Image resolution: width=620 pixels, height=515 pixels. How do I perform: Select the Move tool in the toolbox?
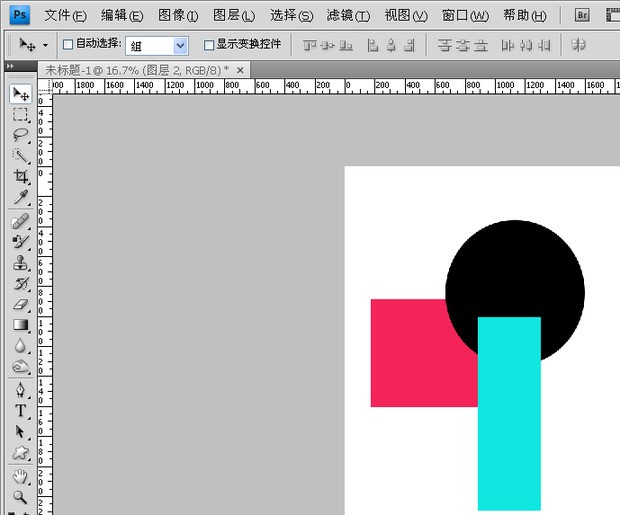pos(20,94)
